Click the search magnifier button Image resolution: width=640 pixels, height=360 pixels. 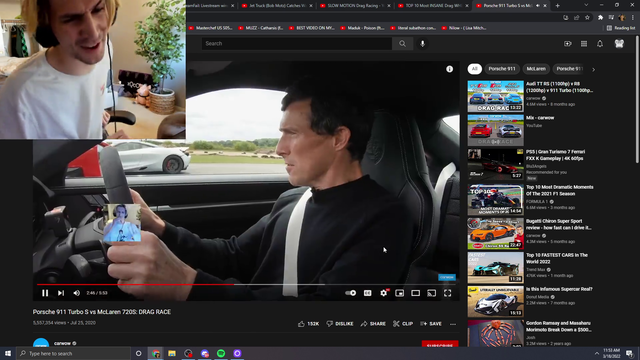402,43
